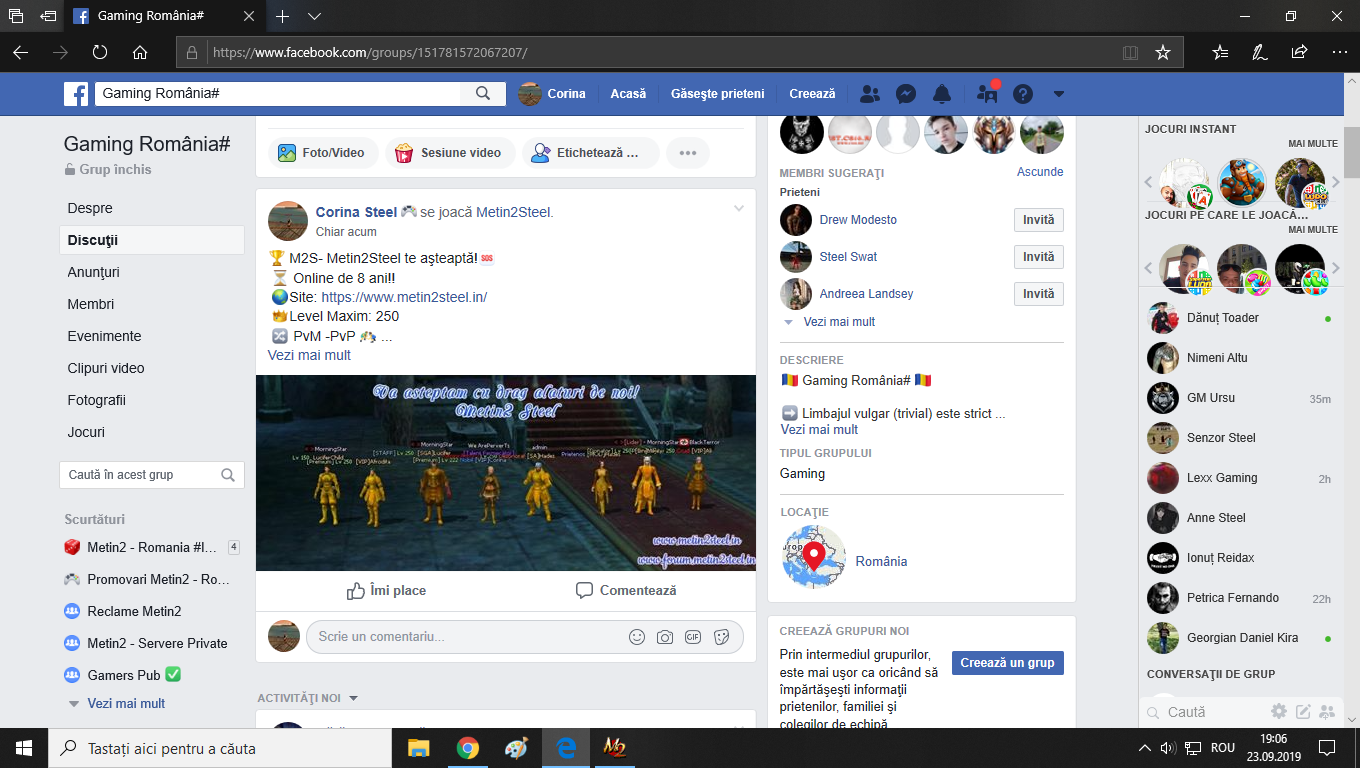Viewport: 1360px width, 768px height.
Task: Click the browser refresh button
Action: [x=100, y=52]
